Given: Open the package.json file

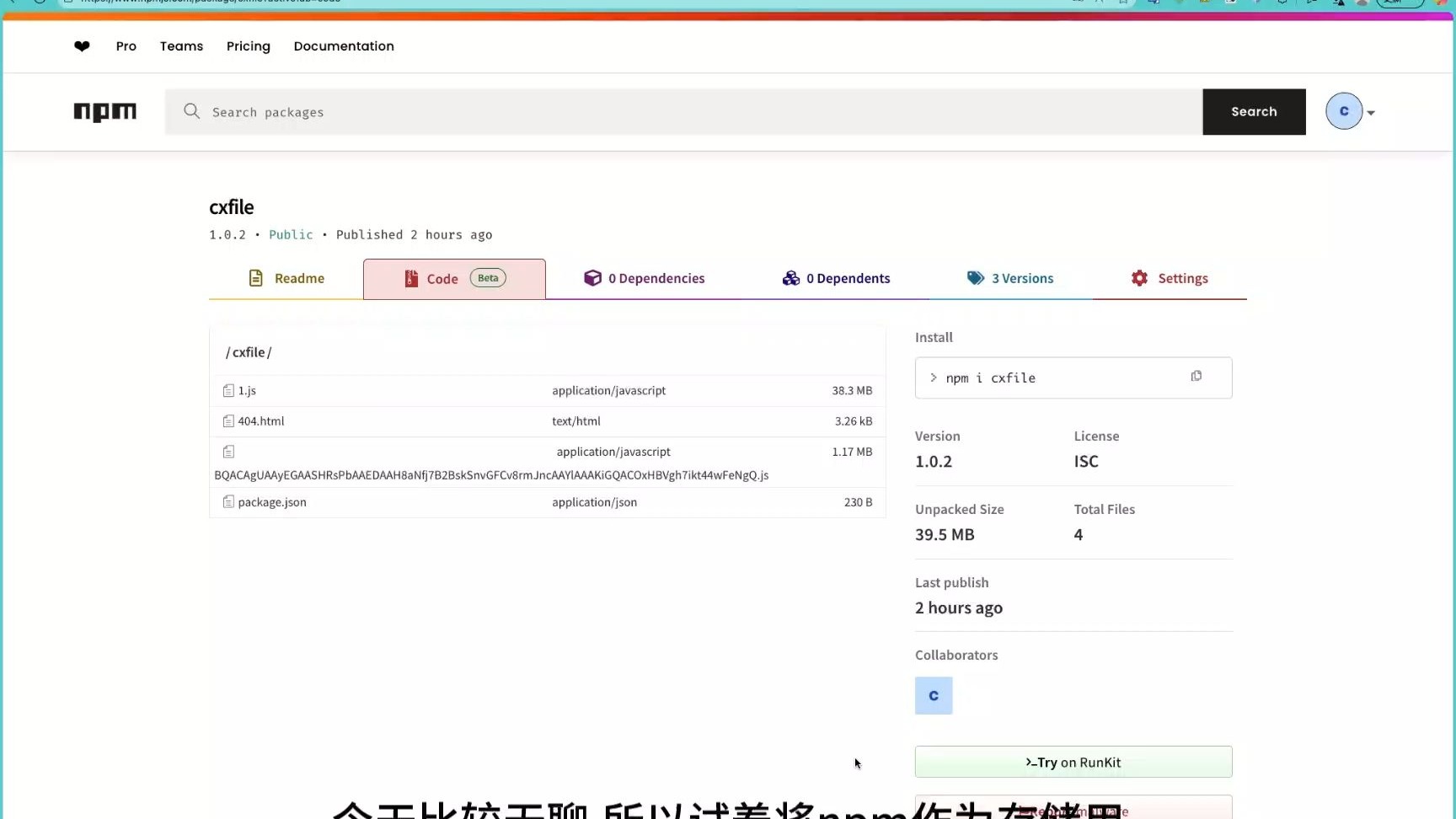Looking at the screenshot, I should point(272,502).
